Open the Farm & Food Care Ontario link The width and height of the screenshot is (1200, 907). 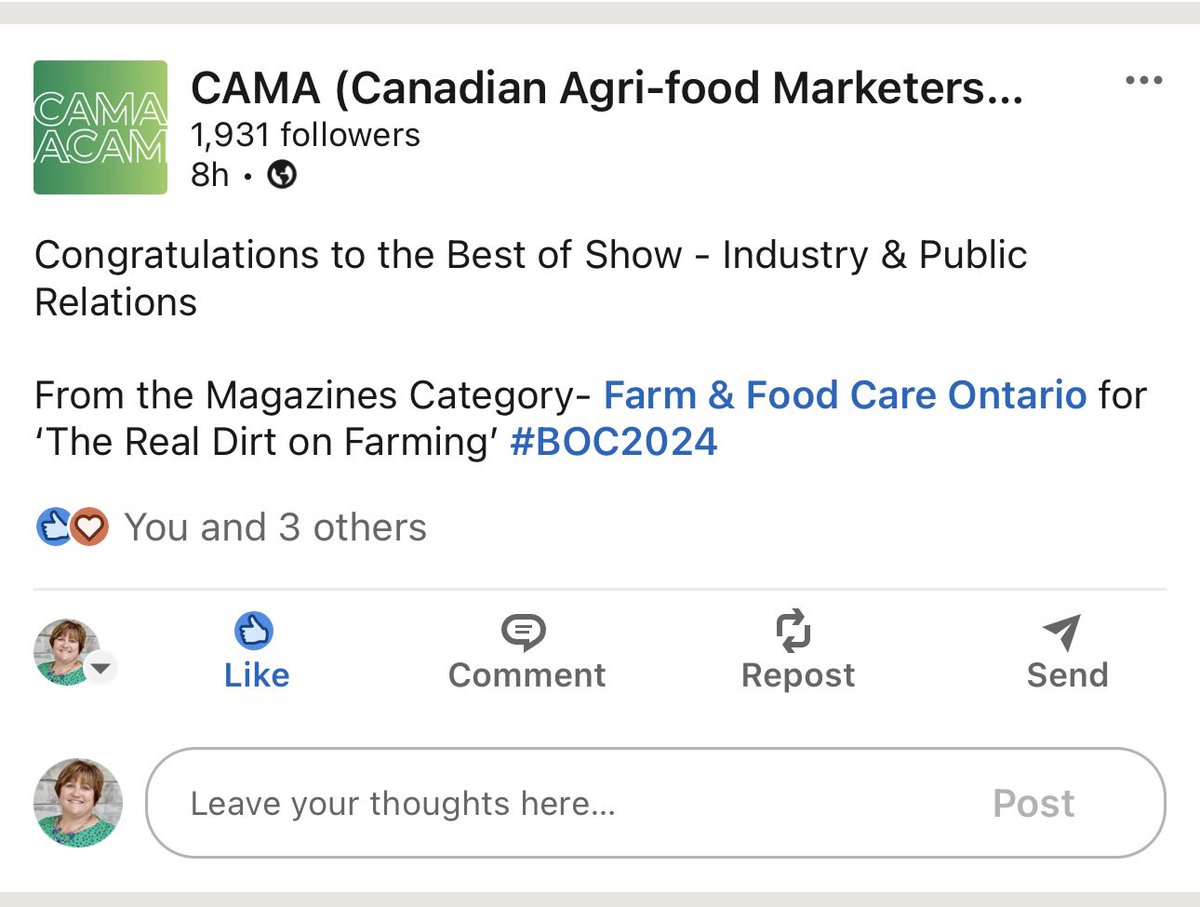pyautogui.click(x=845, y=396)
